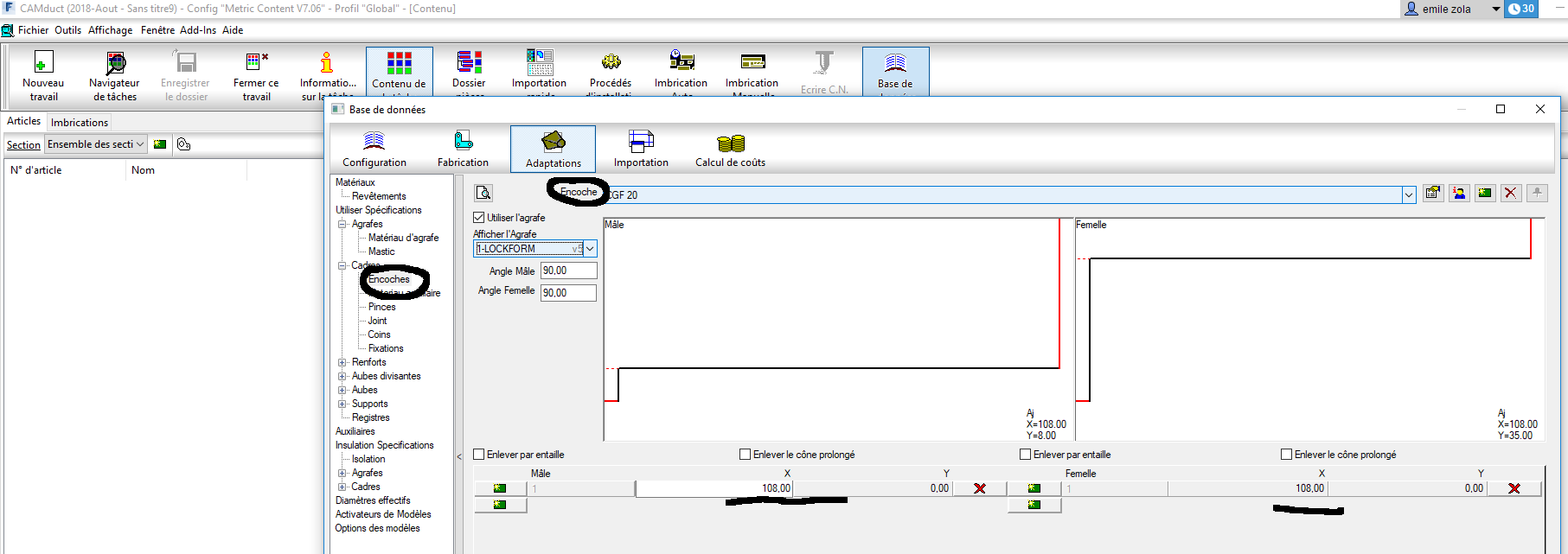Select Pinces in the tree
This screenshot has width=1568, height=554.
(381, 307)
